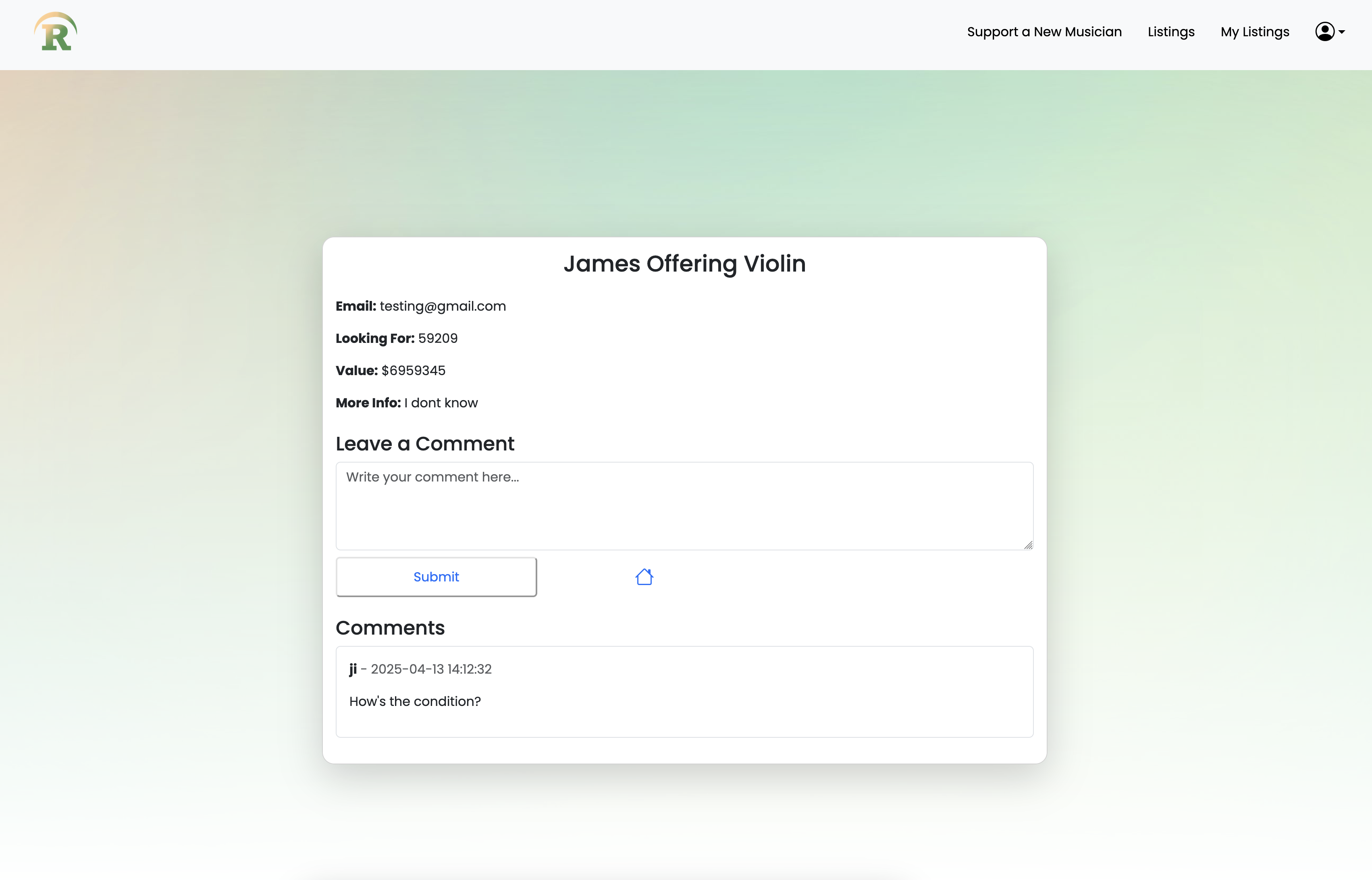The height and width of the screenshot is (880, 1372).
Task: Click the comment timestamp 2025-04-13 14:12:32
Action: click(431, 669)
